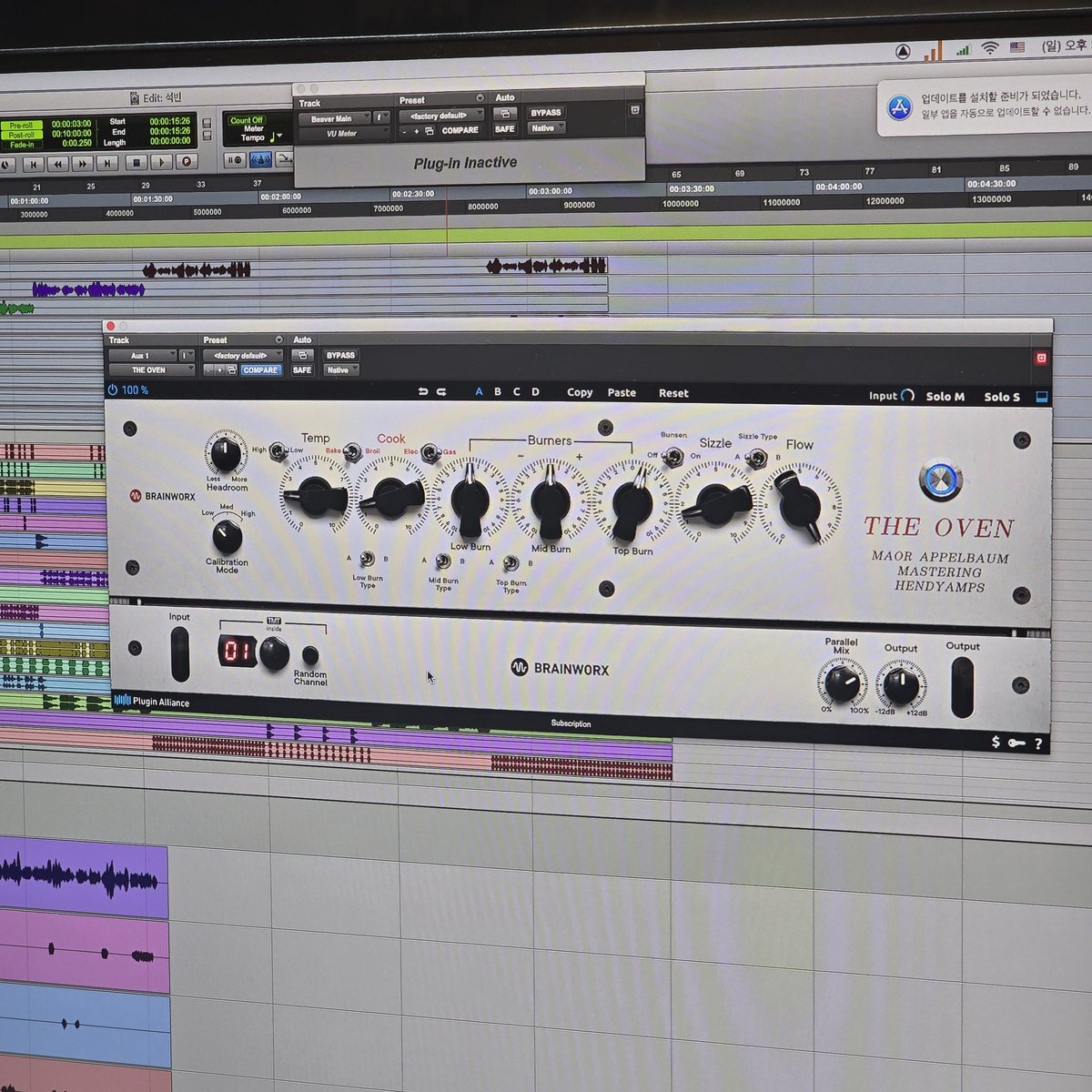Flip the Low Burn Type A/B switch

click(x=367, y=560)
